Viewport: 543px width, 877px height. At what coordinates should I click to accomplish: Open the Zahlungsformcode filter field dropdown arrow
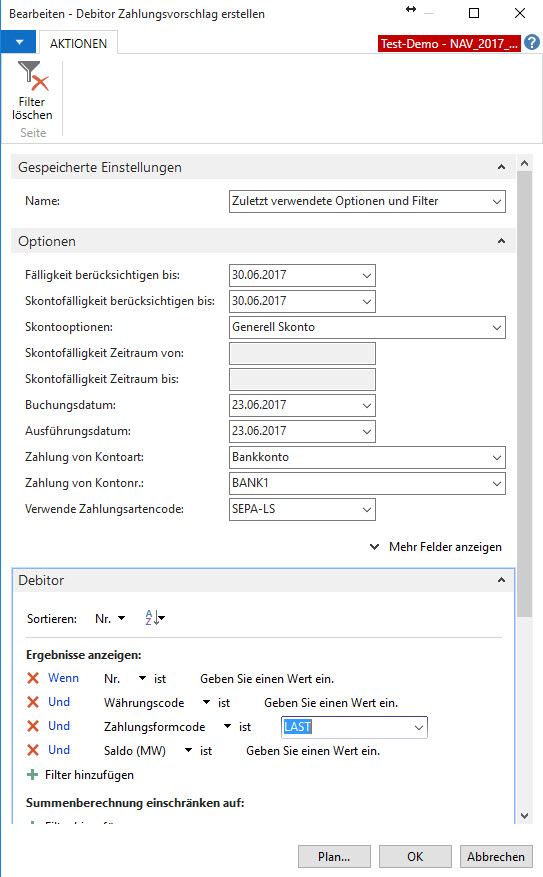pyautogui.click(x=227, y=727)
